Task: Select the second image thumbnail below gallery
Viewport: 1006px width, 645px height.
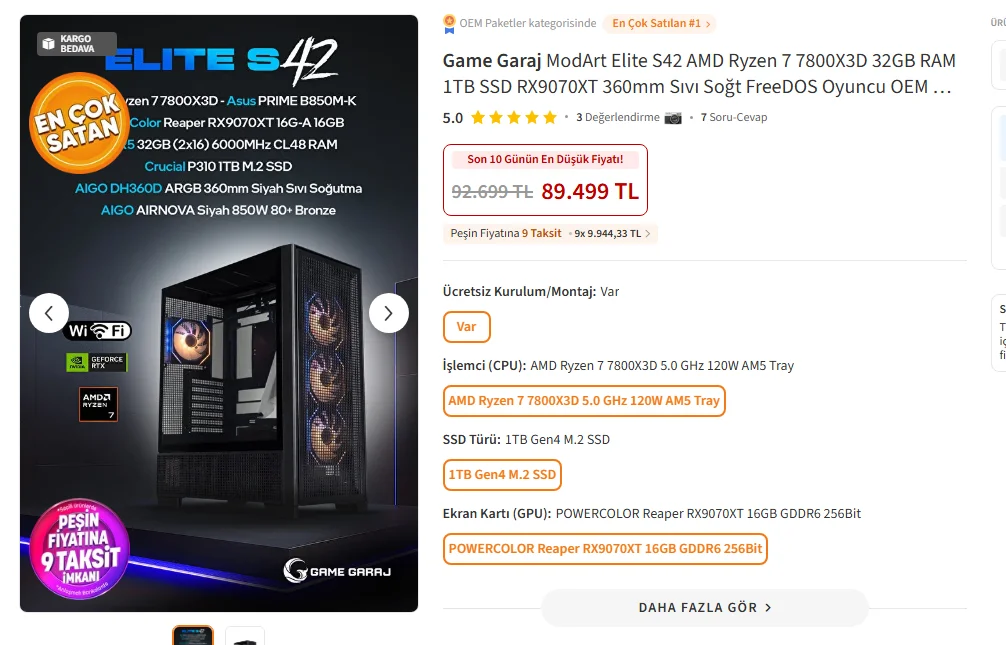Action: 245,635
